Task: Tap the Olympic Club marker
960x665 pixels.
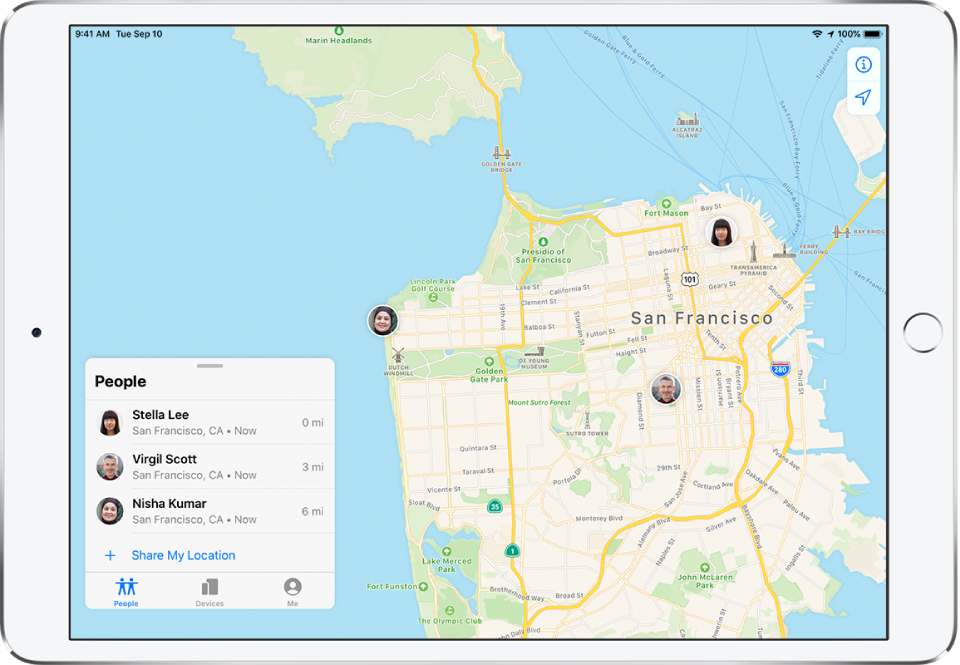Action: 450,611
